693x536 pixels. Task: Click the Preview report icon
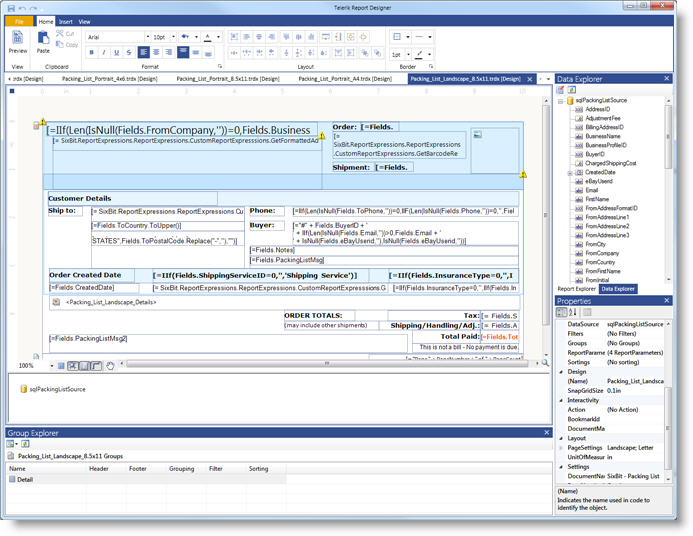click(17, 38)
